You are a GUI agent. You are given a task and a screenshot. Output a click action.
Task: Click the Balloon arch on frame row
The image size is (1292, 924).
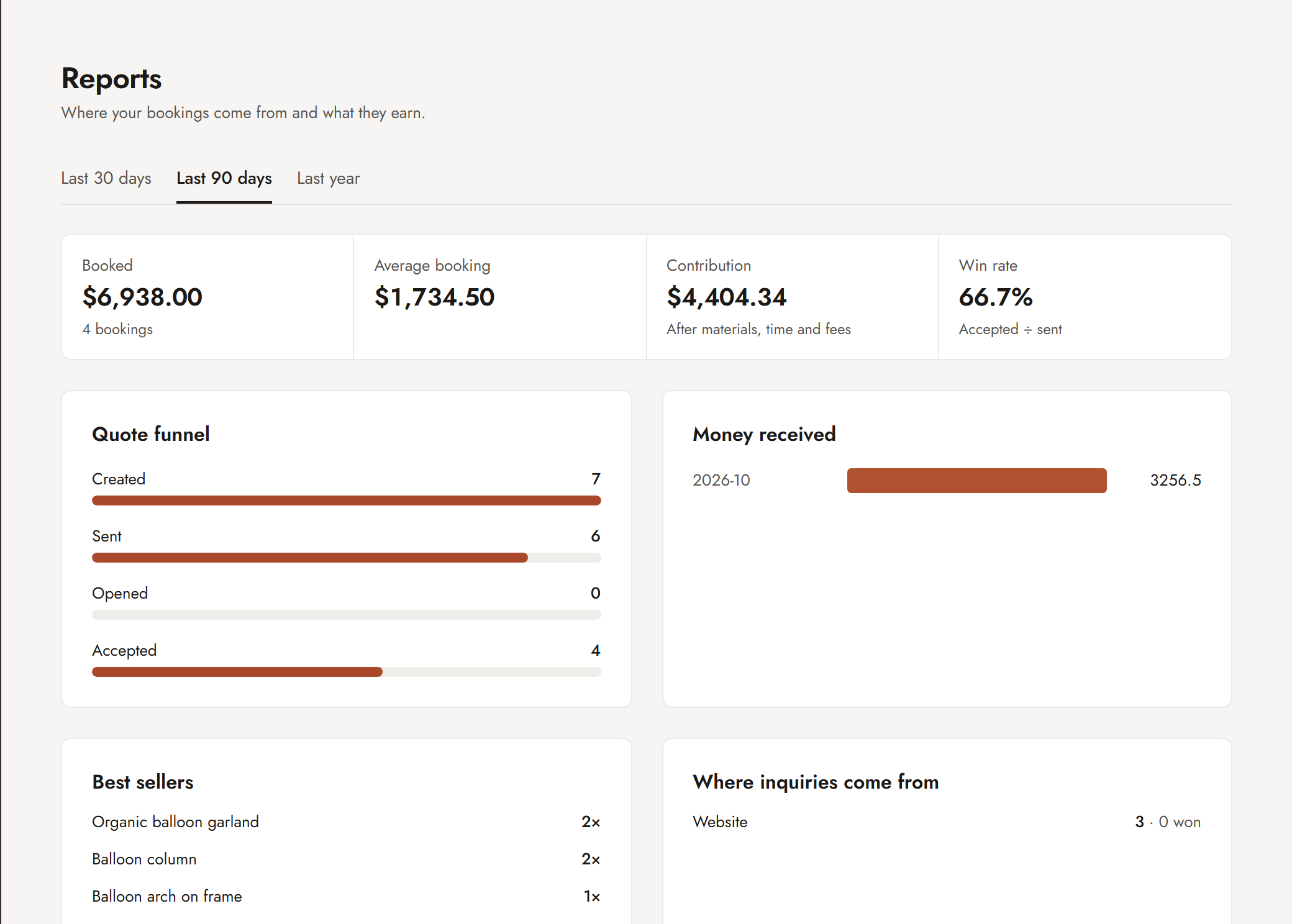tap(347, 896)
